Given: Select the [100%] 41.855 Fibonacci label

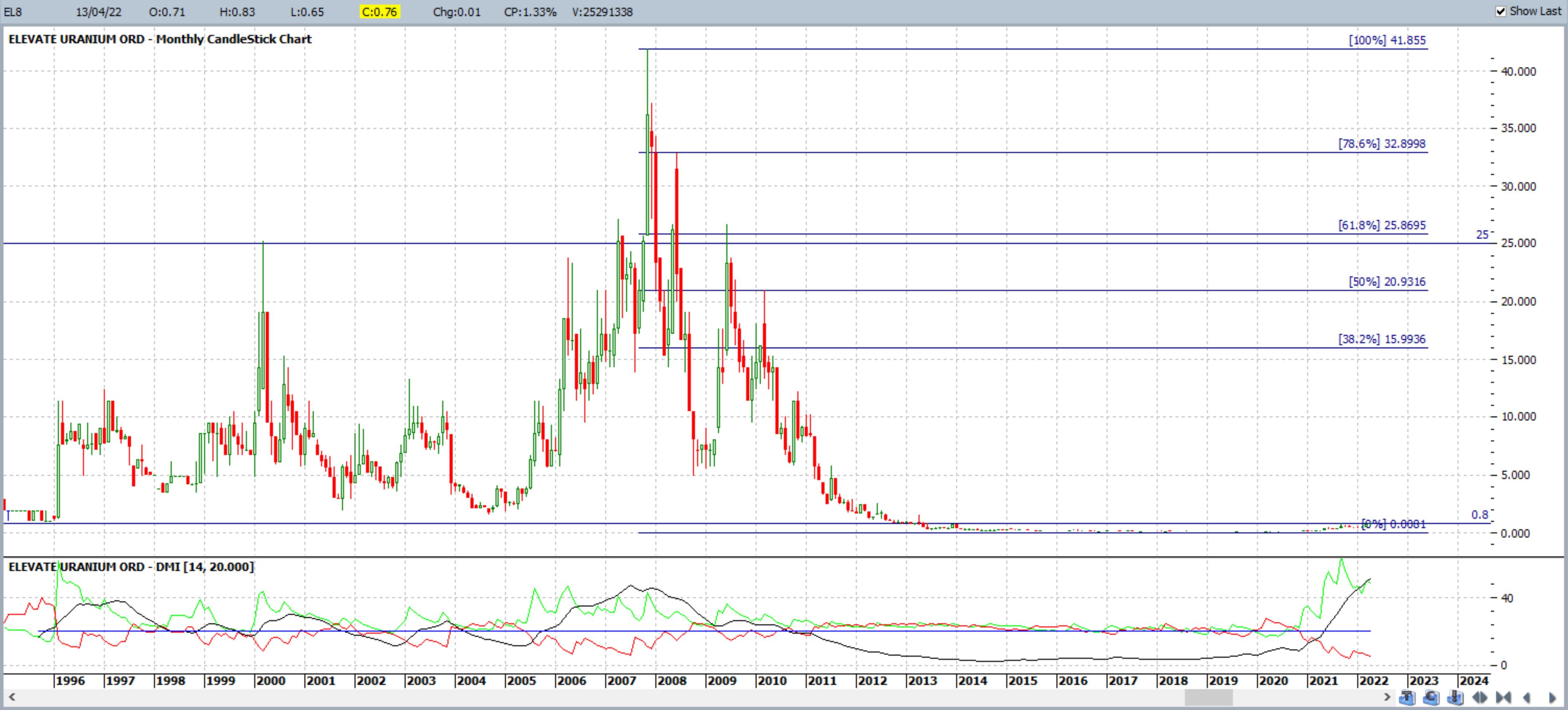Looking at the screenshot, I should click(1387, 40).
